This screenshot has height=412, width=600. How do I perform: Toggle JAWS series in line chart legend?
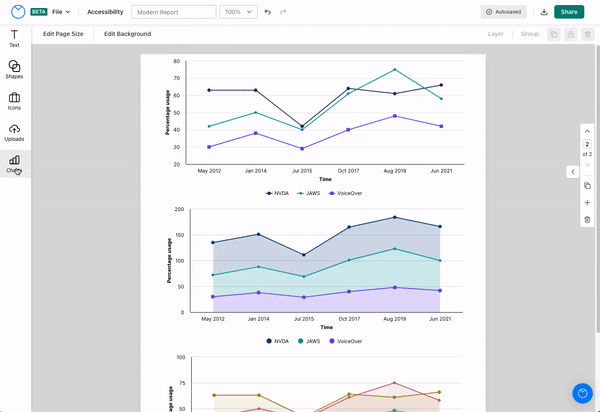tap(308, 193)
